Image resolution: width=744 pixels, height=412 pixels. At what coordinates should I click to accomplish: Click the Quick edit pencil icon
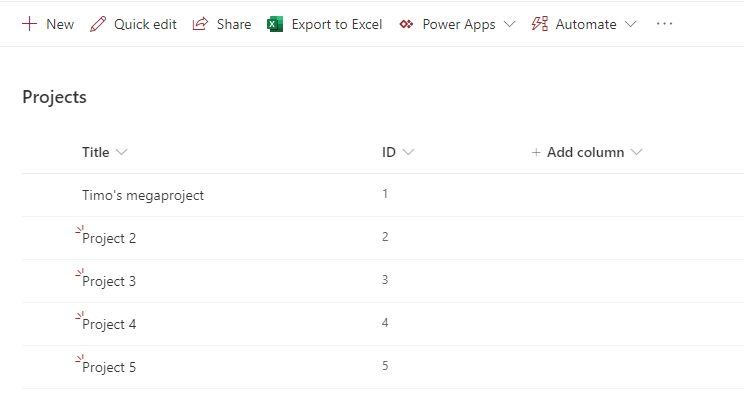coord(97,24)
